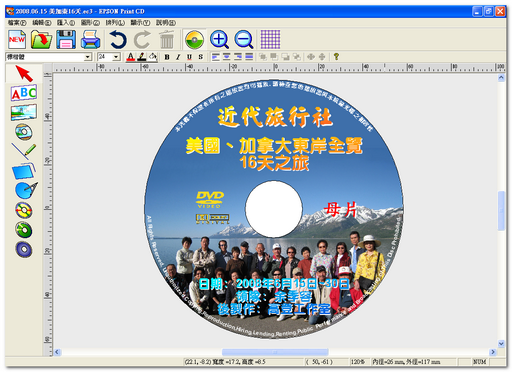Viewport: 512px width, 372px height.
Task: Save the project with the floppy disk icon
Action: point(66,40)
